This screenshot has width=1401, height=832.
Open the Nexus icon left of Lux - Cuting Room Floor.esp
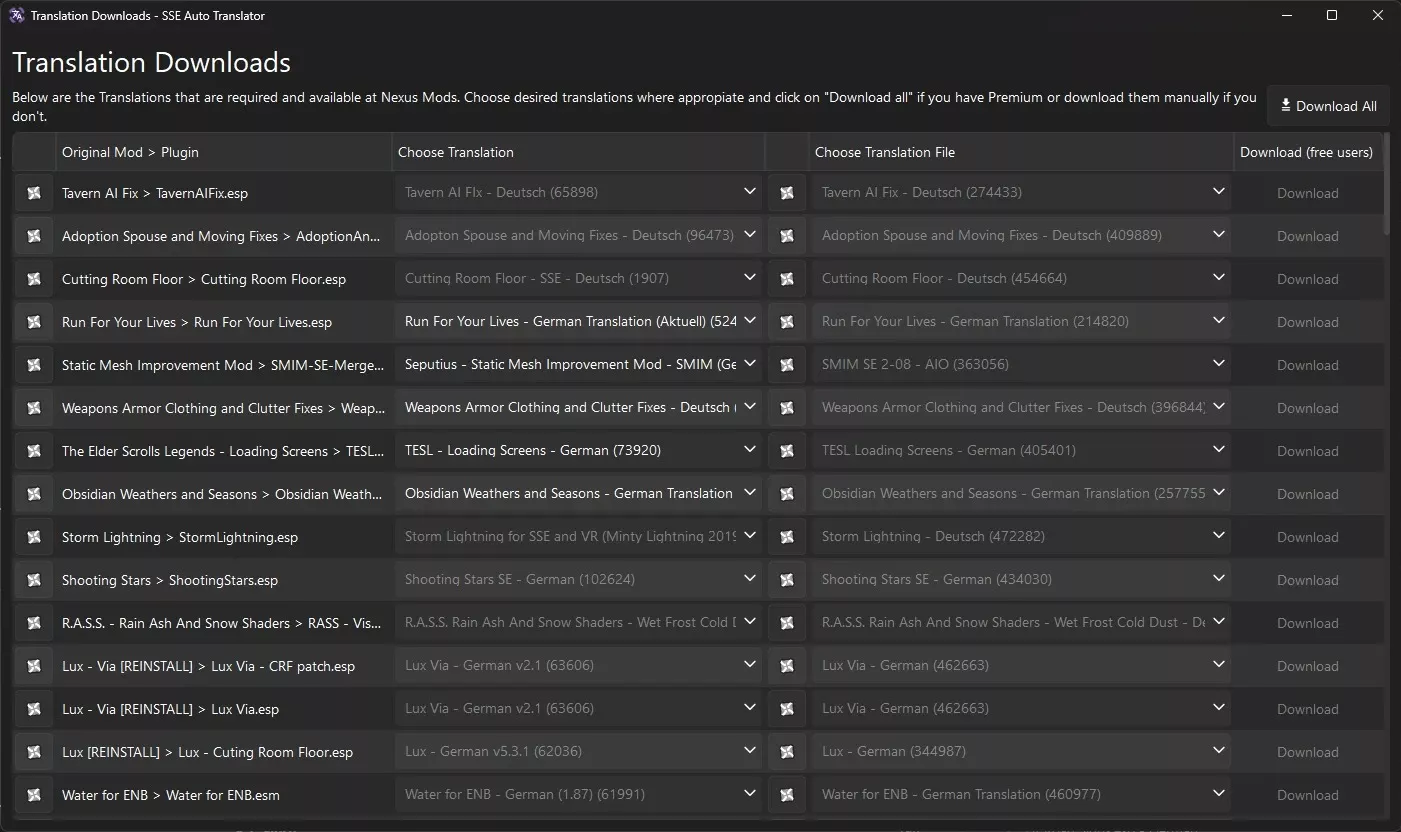click(x=34, y=752)
